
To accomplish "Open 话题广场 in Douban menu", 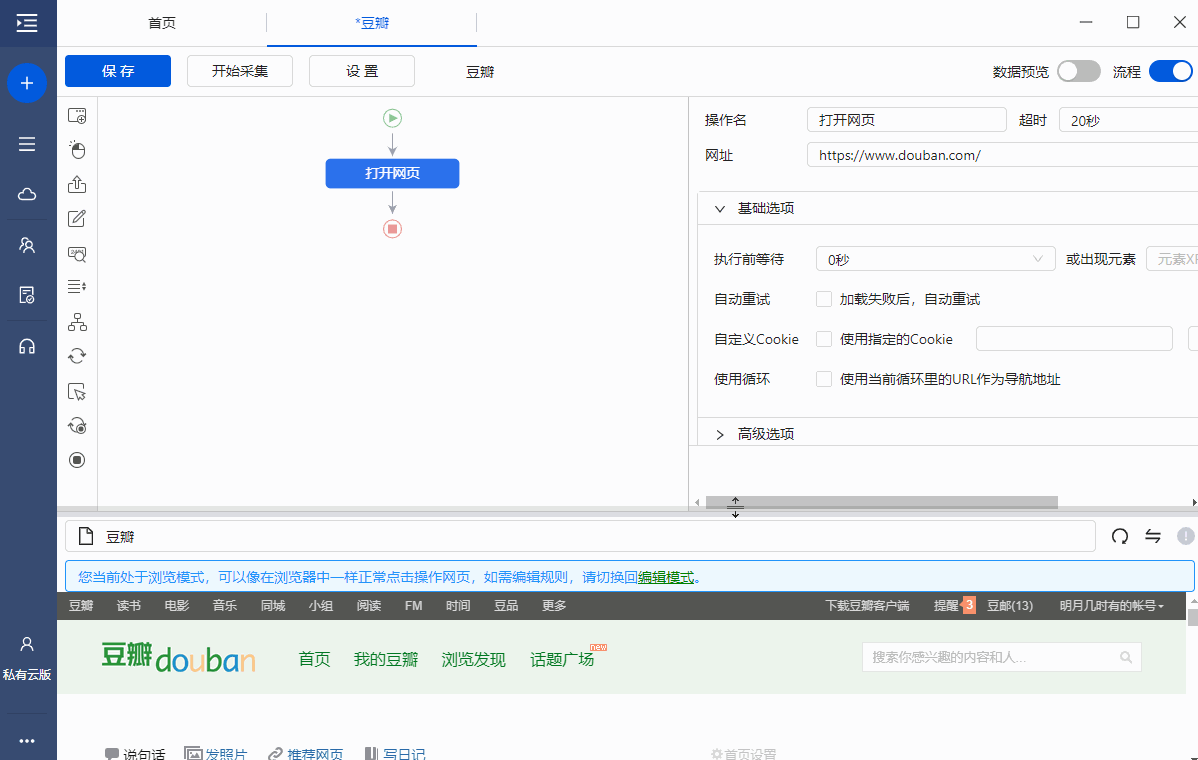I will click(x=562, y=659).
